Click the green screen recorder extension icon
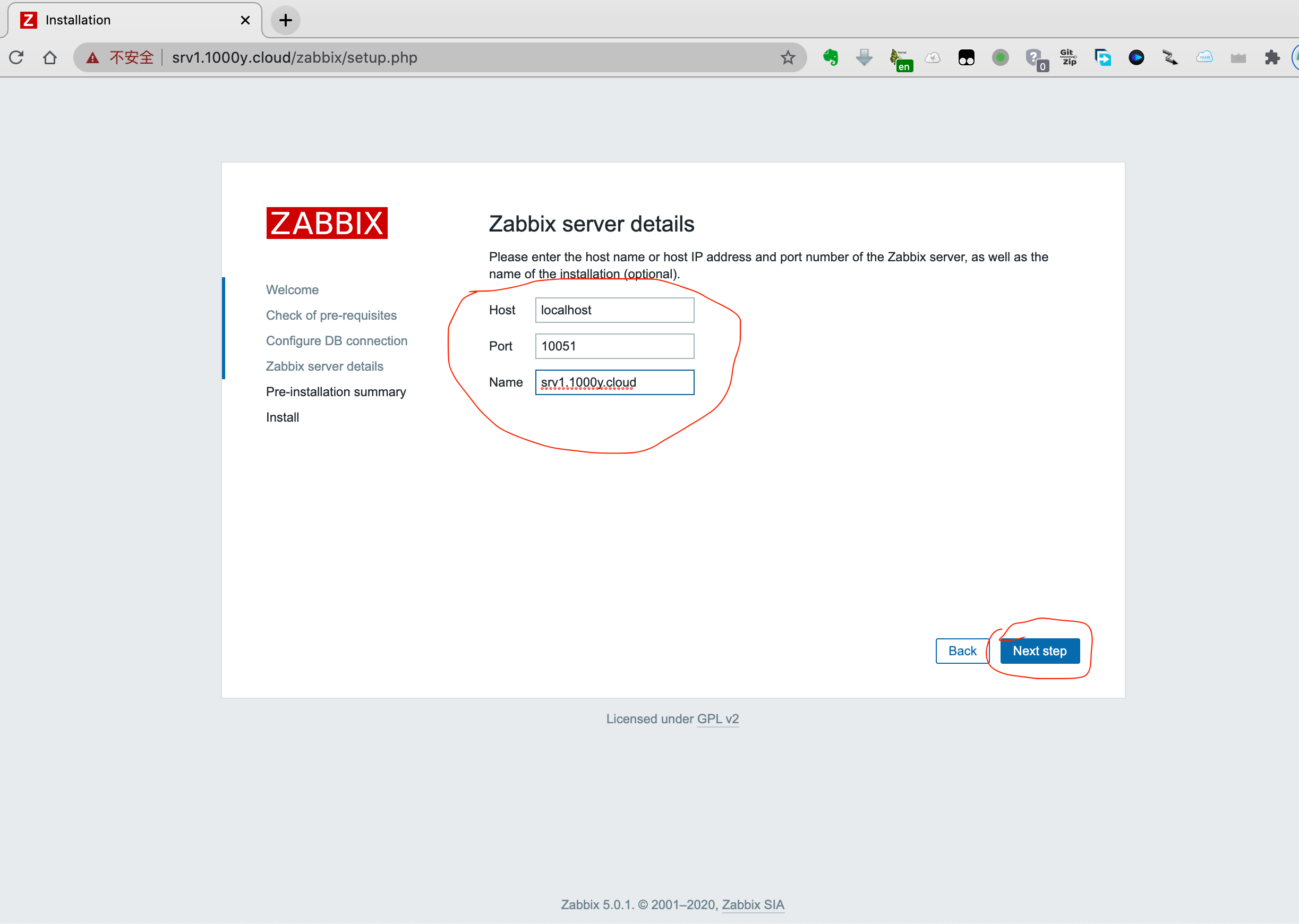Viewport: 1299px width, 924px height. coord(1001,57)
